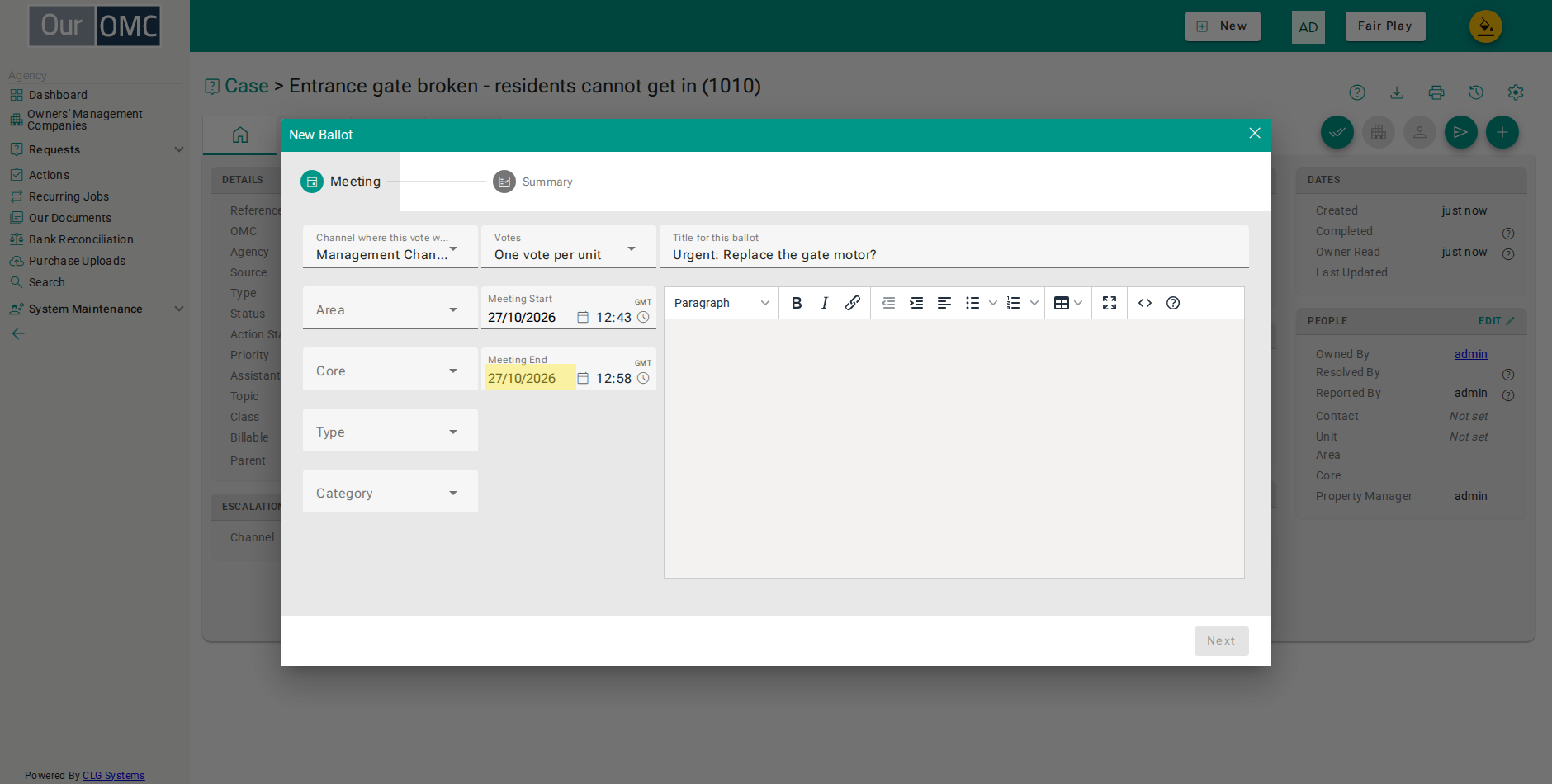This screenshot has width=1552, height=784.
Task: Apply numbered list formatting
Action: click(x=1014, y=303)
